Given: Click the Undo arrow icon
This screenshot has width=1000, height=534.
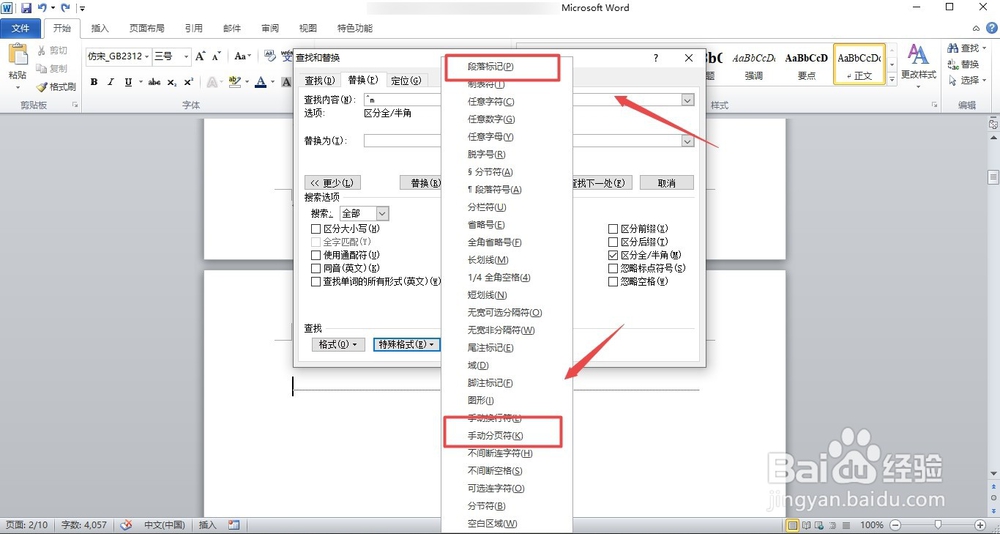Looking at the screenshot, I should click(x=42, y=8).
